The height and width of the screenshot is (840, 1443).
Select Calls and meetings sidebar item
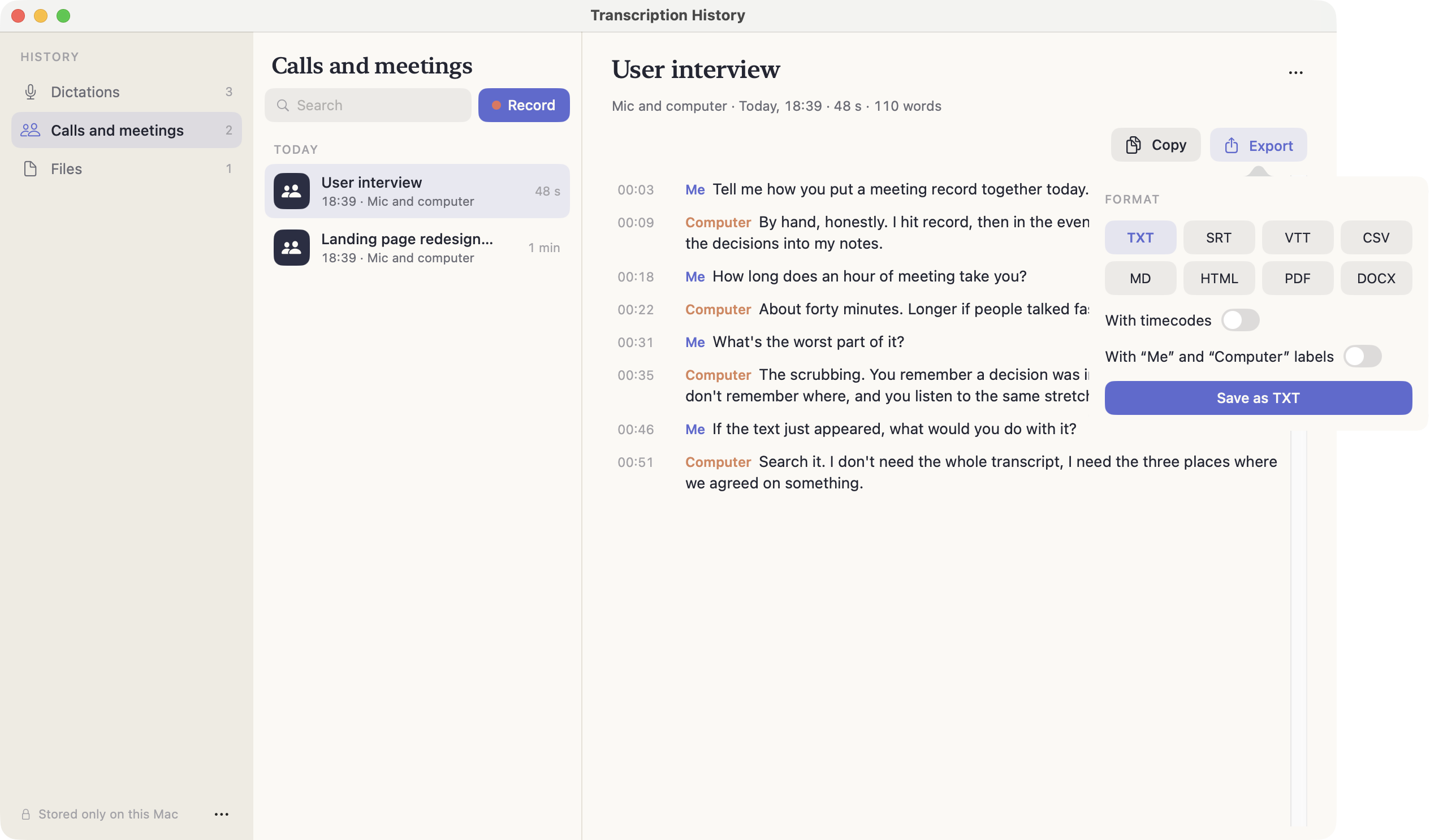[127, 130]
